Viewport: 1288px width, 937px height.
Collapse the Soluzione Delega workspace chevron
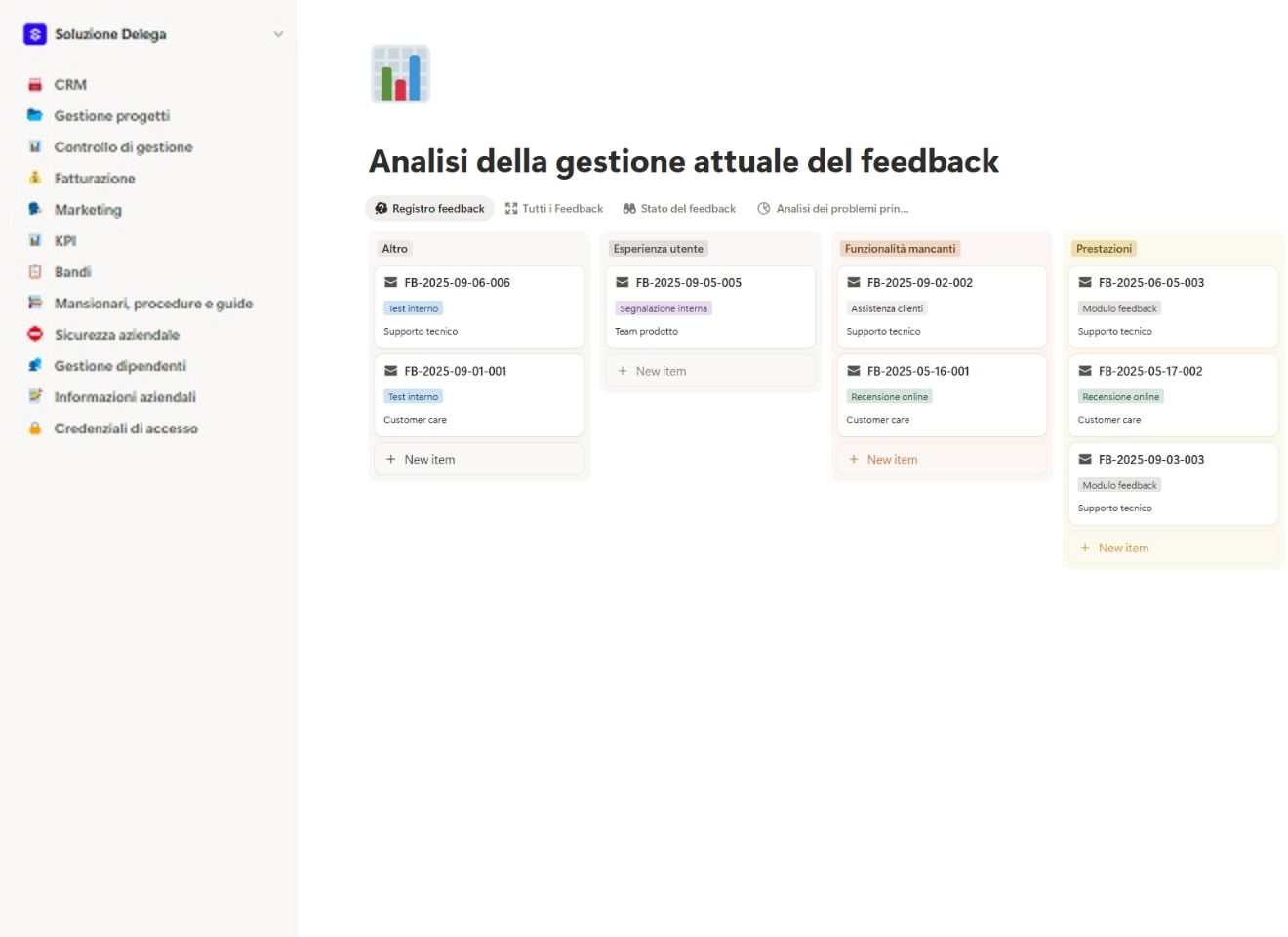[278, 33]
